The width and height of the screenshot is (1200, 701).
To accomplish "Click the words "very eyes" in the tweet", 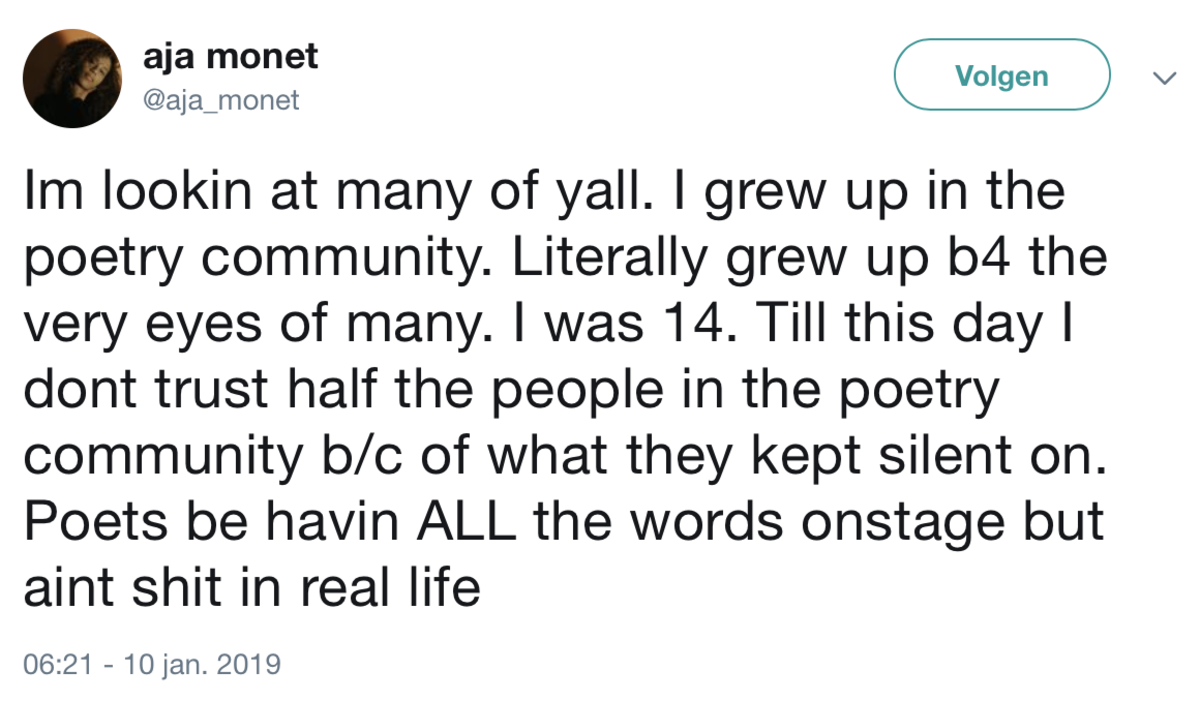I will (144, 326).
